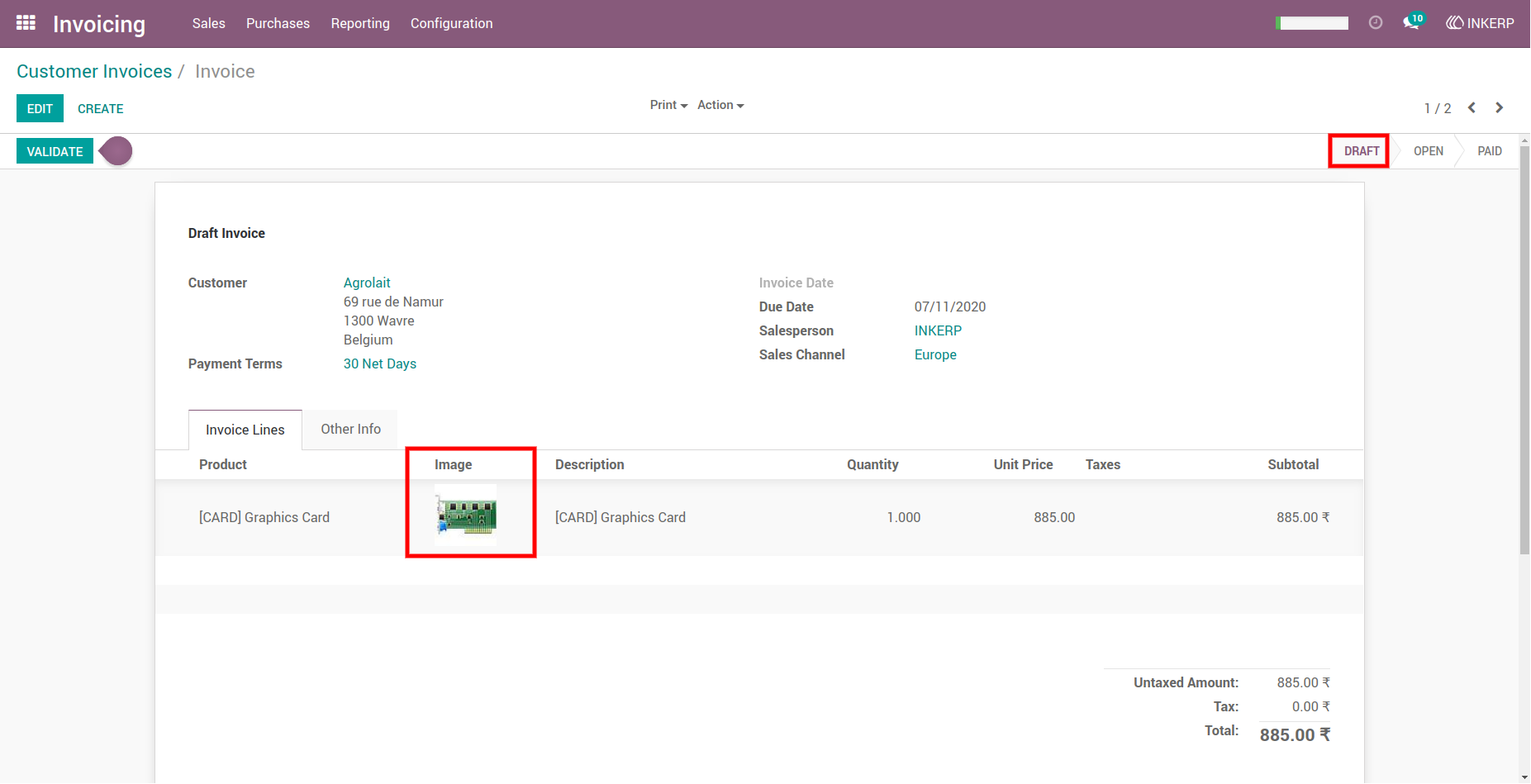The height and width of the screenshot is (784, 1531).
Task: Click the Invoicing app title
Action: tap(99, 24)
